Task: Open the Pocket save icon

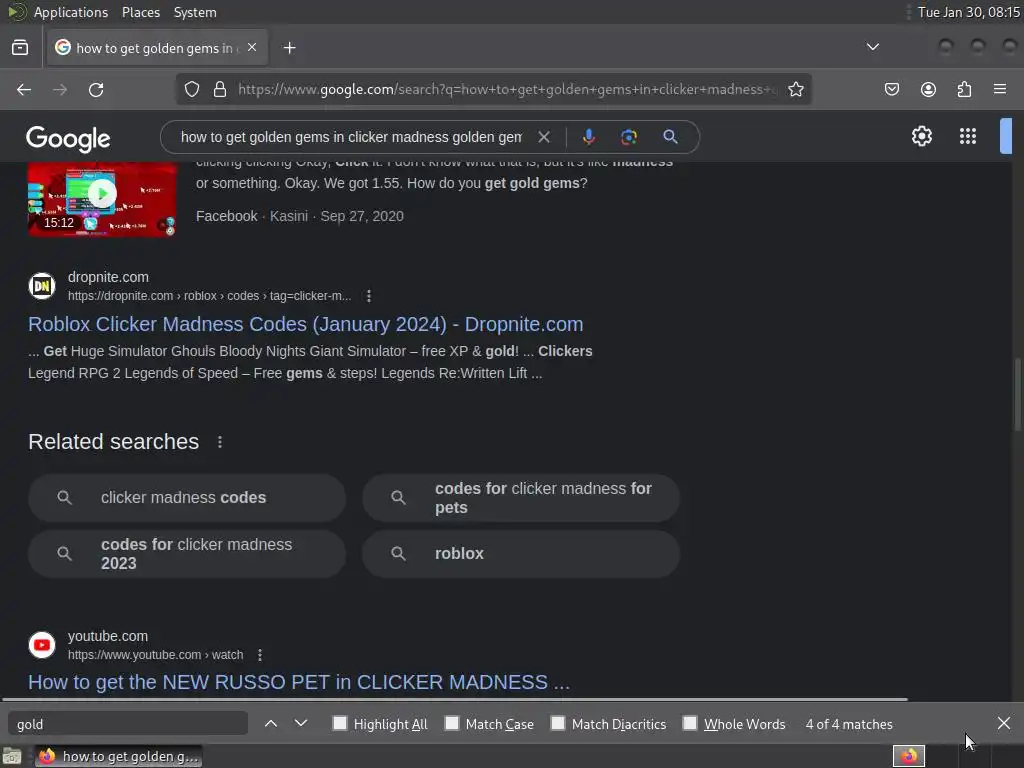Action: click(x=891, y=89)
